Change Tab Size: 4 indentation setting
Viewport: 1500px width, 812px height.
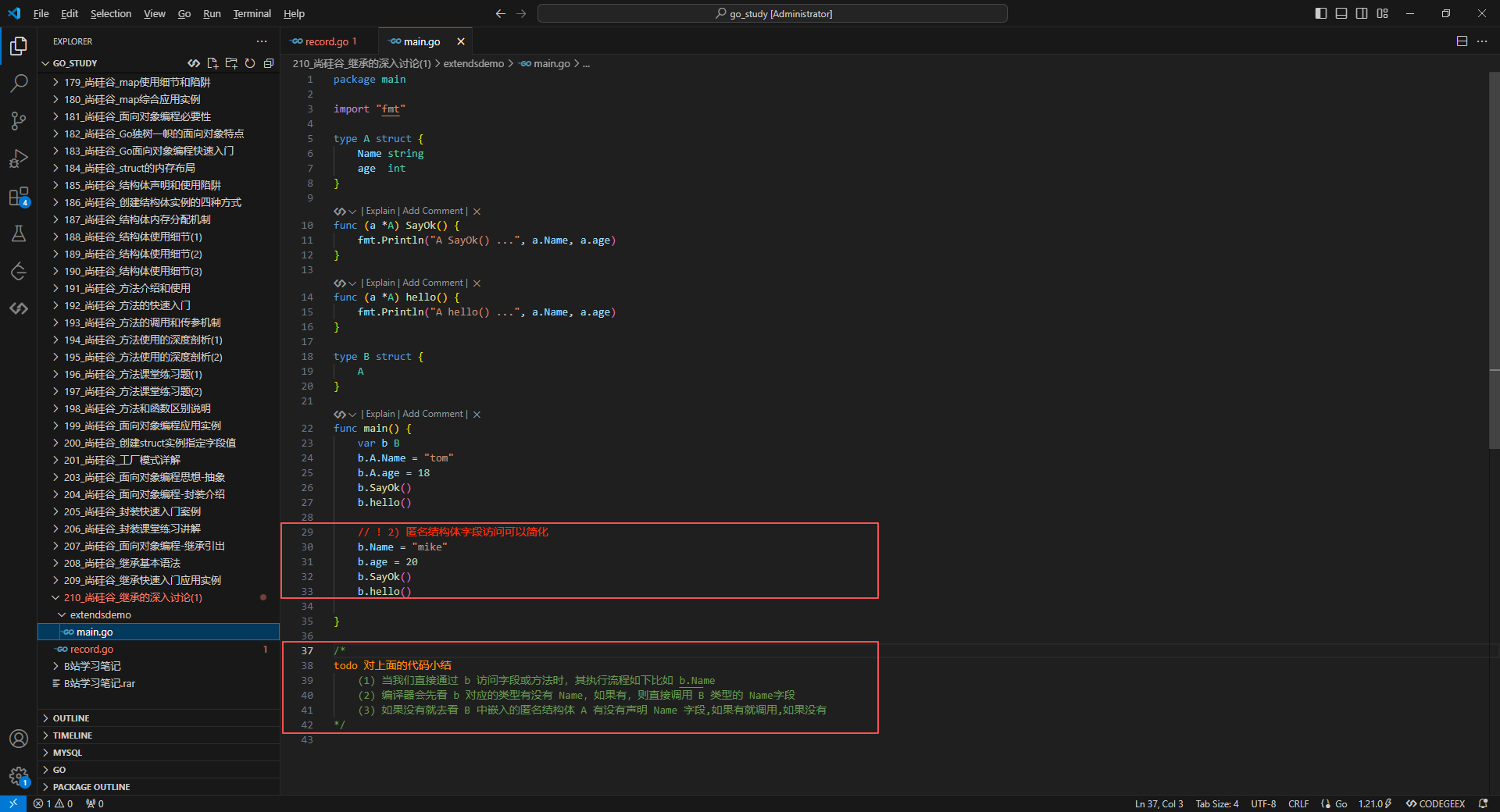(x=1216, y=803)
